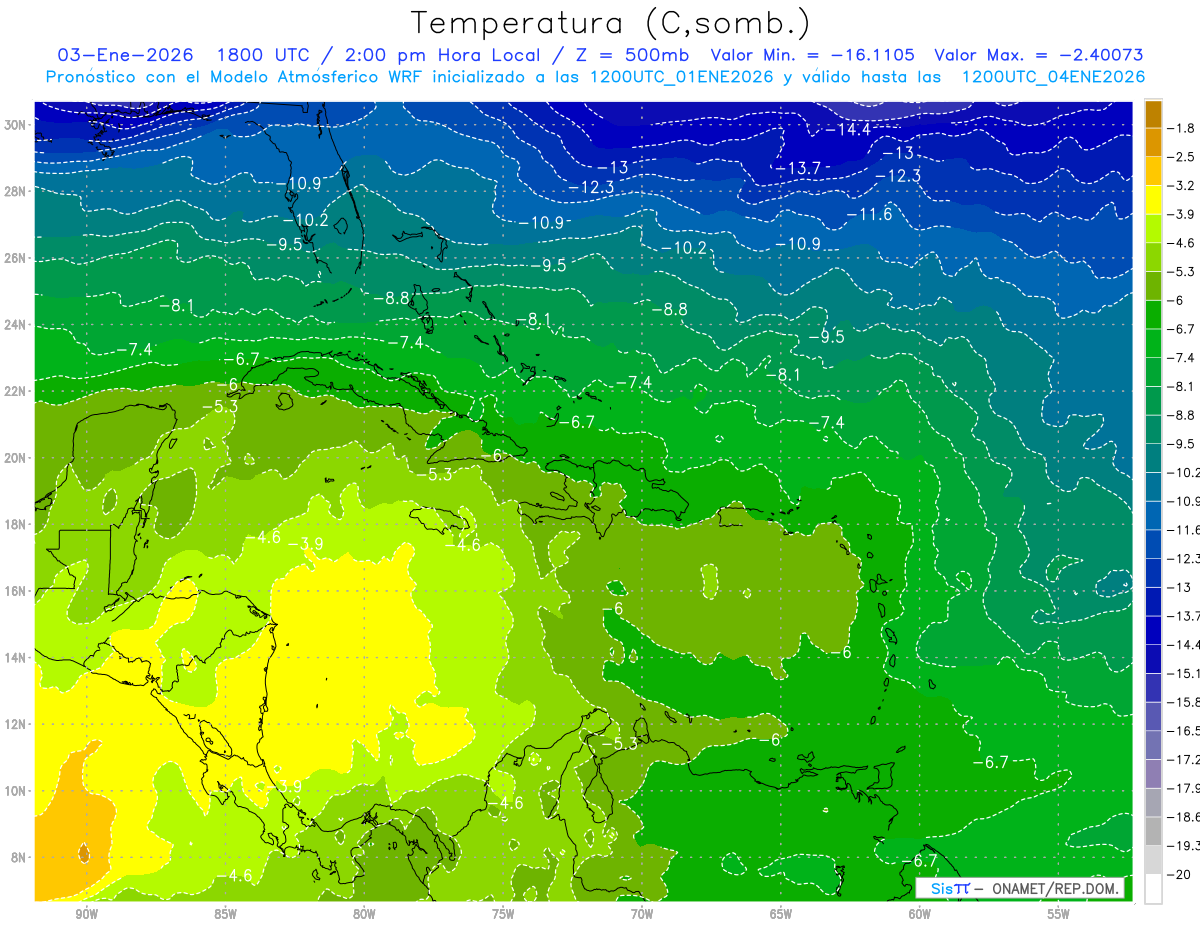
Task: Click the 65W longitude axis label
Action: (781, 914)
